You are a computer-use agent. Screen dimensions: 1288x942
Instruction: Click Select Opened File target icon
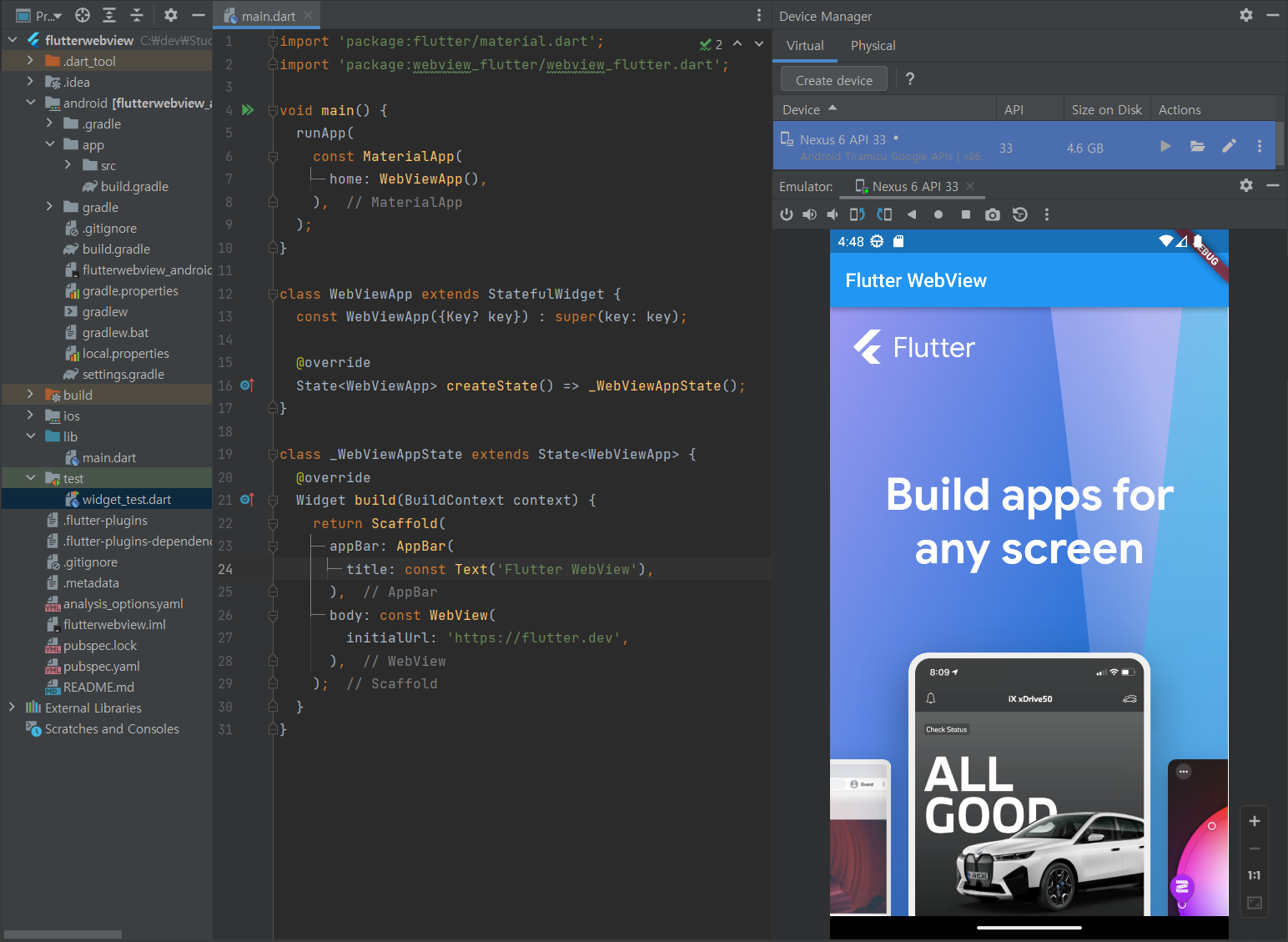83,15
